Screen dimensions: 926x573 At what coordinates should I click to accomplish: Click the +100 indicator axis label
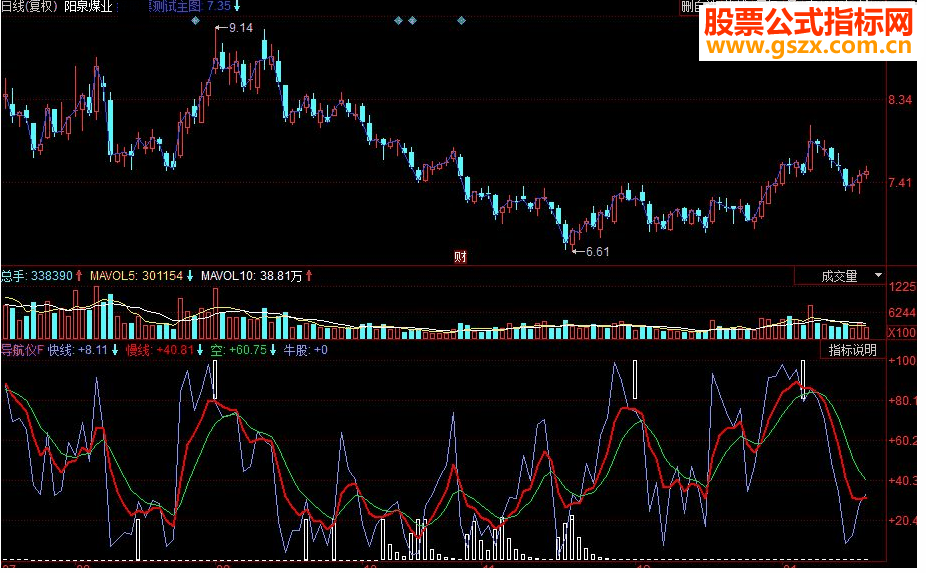tap(902, 360)
